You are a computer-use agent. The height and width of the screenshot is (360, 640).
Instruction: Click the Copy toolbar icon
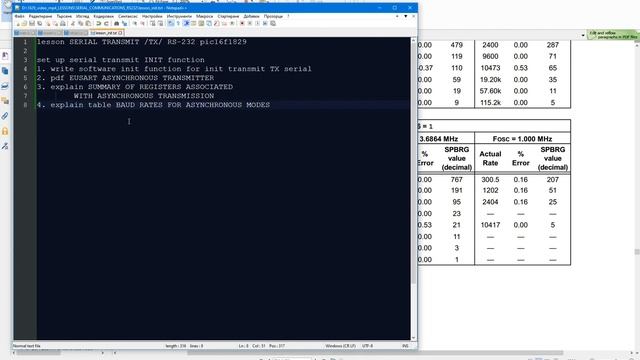81,24
